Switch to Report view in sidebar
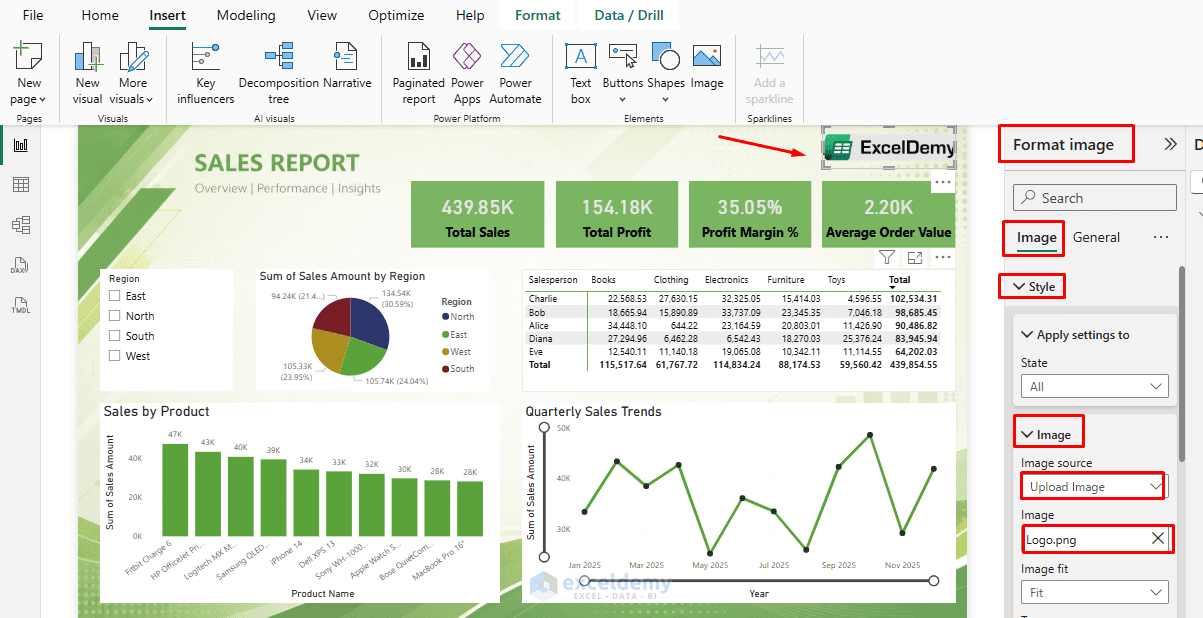This screenshot has width=1203, height=618. click(20, 145)
